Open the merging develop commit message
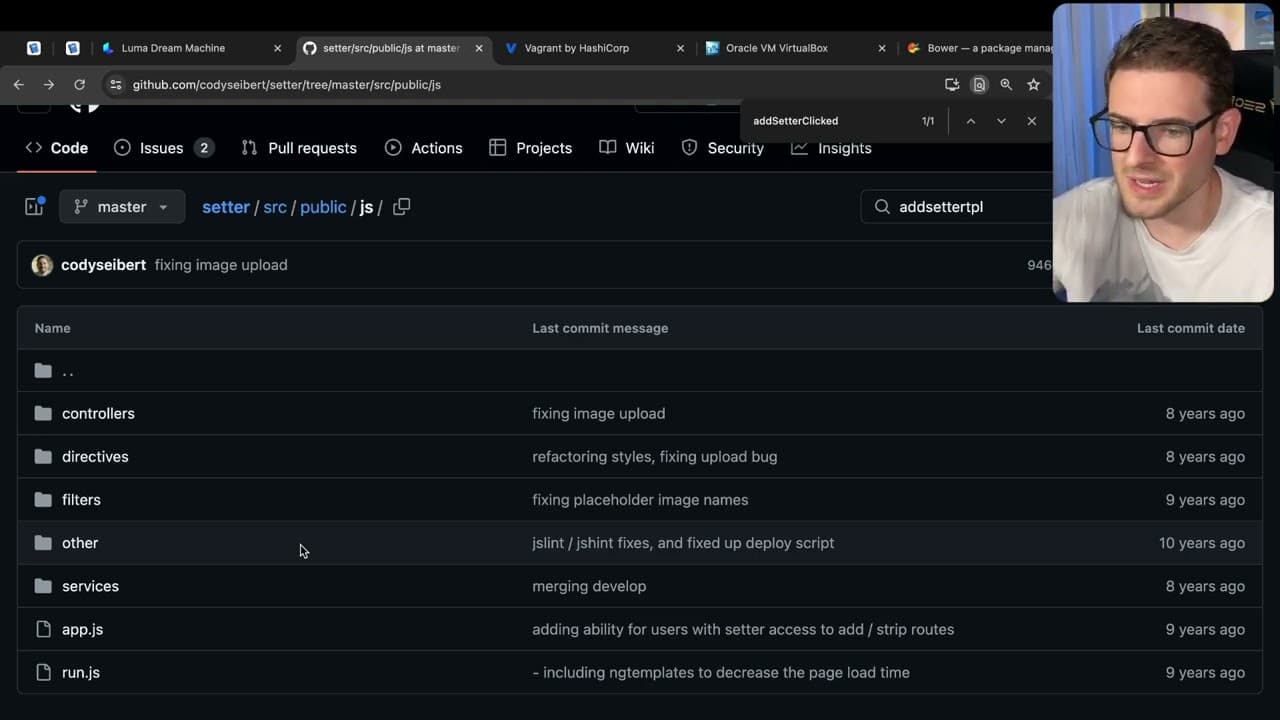Screen dimensions: 1280x720 point(589,586)
